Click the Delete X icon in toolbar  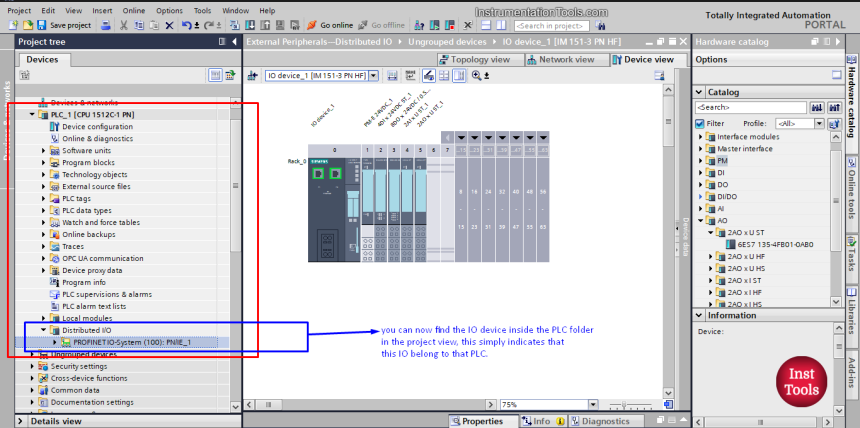pos(169,24)
